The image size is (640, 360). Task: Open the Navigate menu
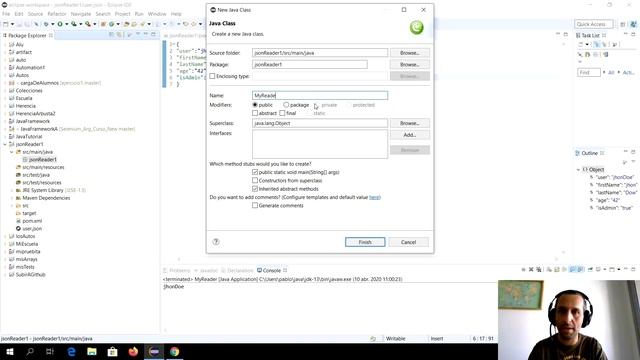tap(81, 14)
